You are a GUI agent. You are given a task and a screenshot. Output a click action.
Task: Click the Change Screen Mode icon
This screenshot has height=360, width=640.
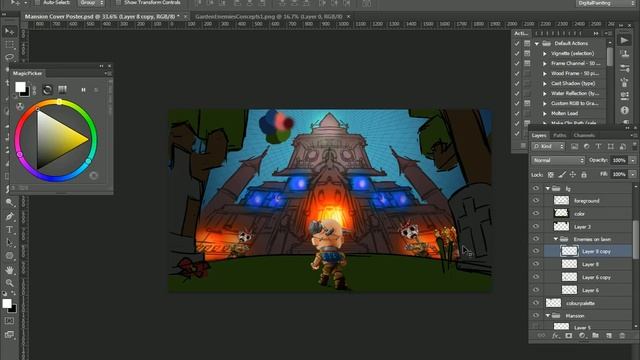click(x=9, y=335)
